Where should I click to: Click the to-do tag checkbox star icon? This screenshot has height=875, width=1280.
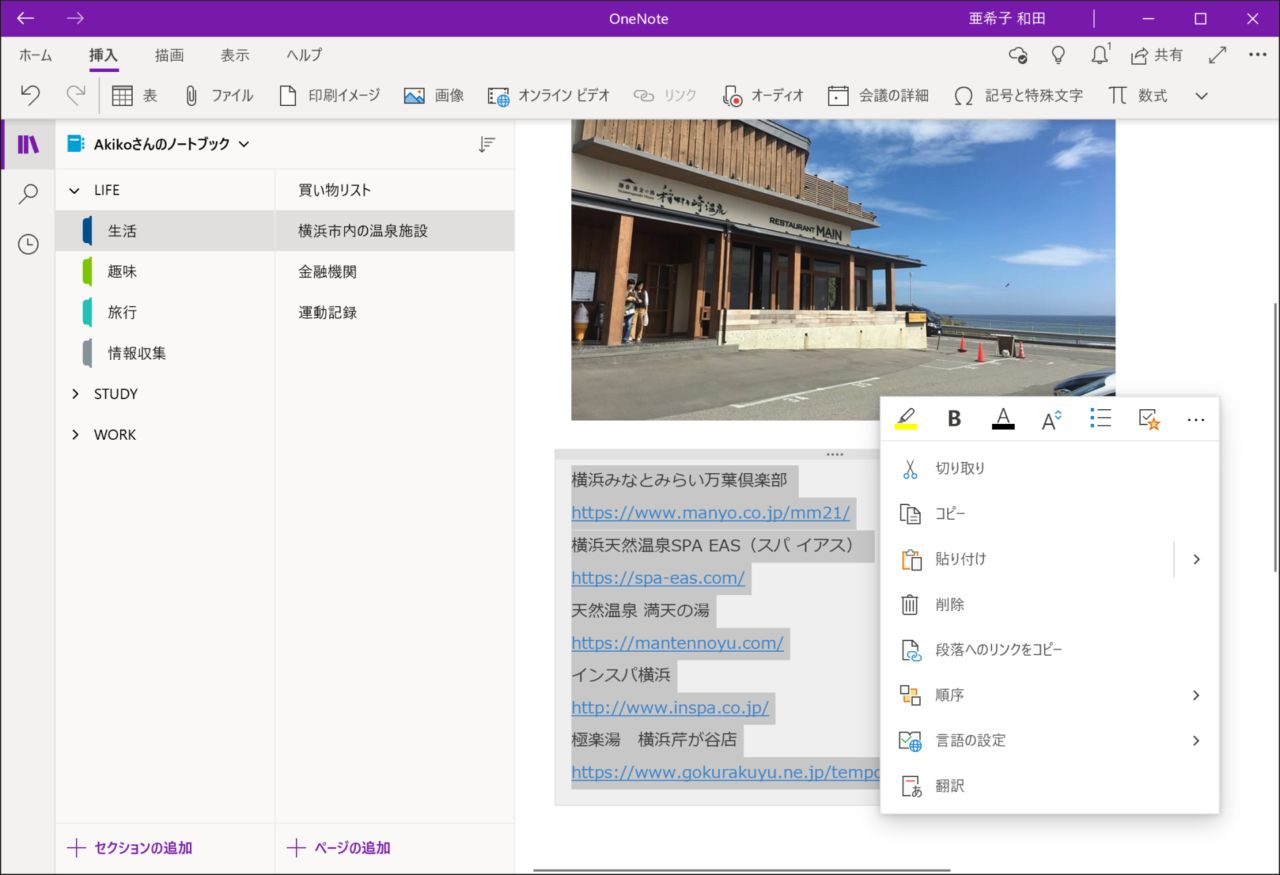(1149, 419)
